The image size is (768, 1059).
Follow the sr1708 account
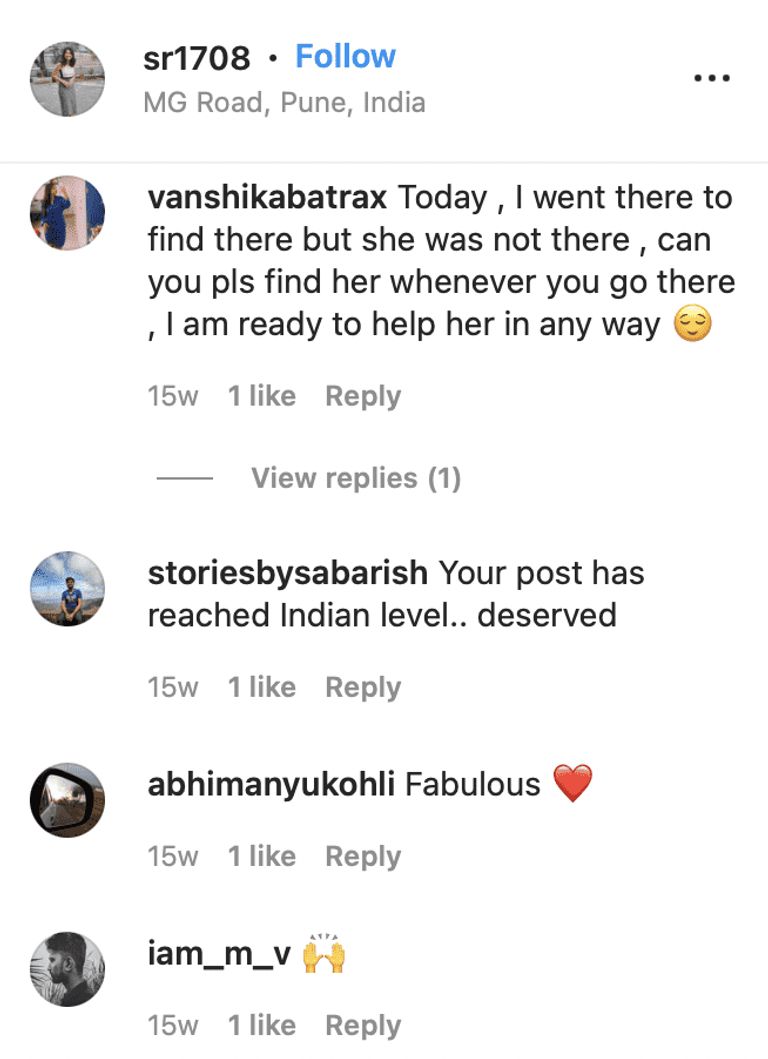pos(345,56)
